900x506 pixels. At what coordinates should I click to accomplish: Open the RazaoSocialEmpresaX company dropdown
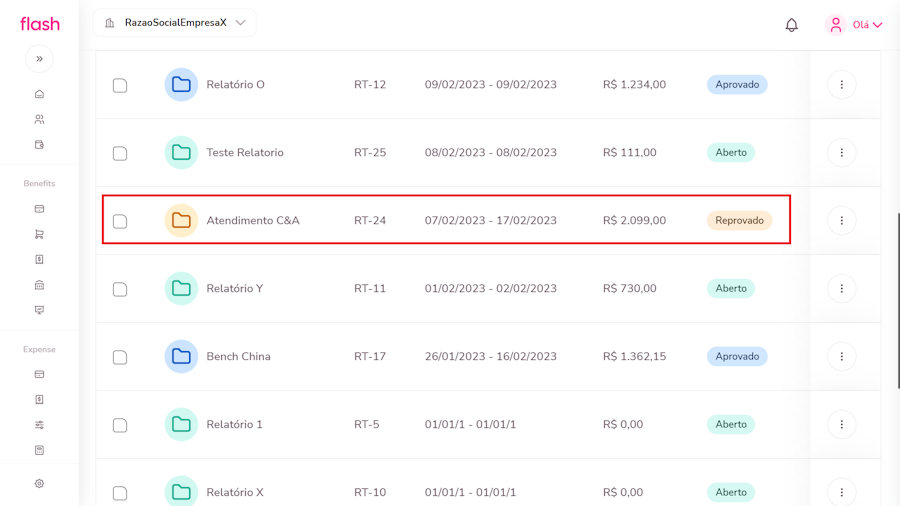(175, 23)
